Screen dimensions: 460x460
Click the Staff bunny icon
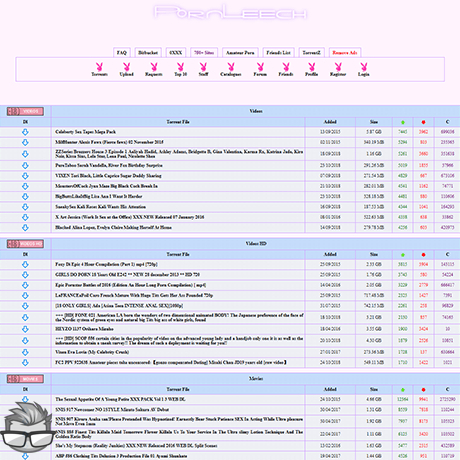(203, 67)
